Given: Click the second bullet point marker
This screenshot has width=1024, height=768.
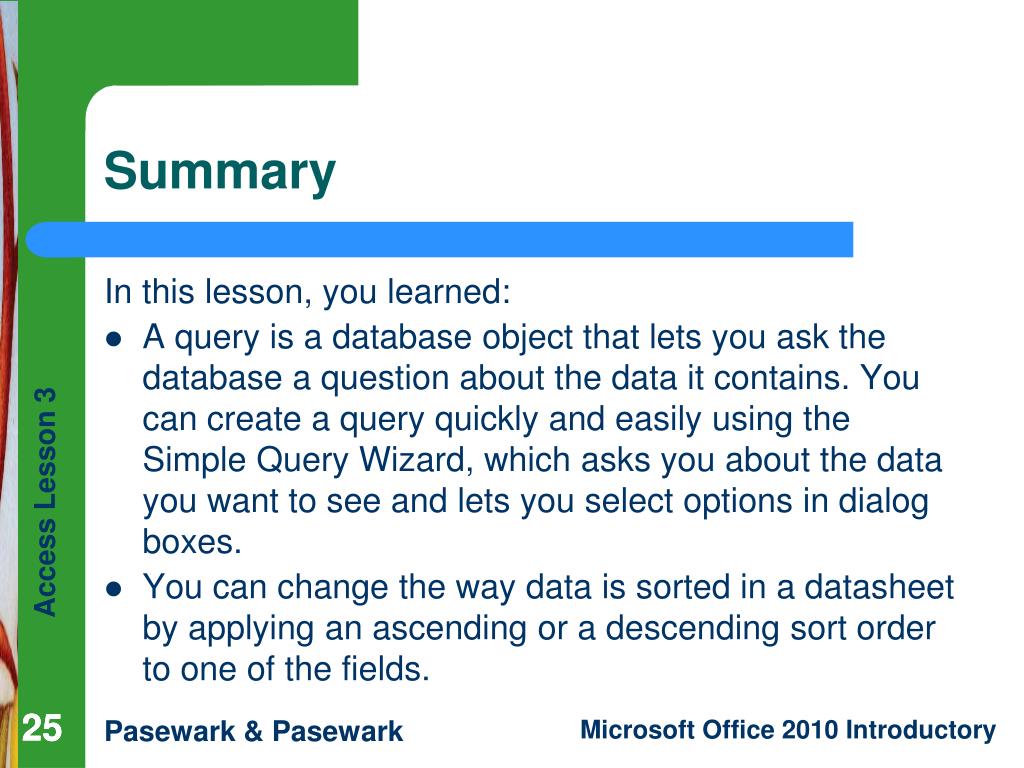Looking at the screenshot, I should tap(114, 589).
